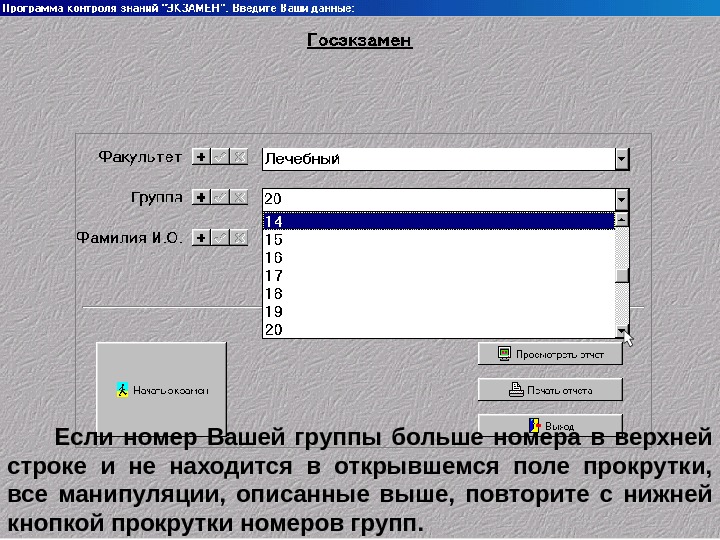The width and height of the screenshot is (720, 540).
Task: Select group 20 in the dropdown list
Action: tap(439, 329)
